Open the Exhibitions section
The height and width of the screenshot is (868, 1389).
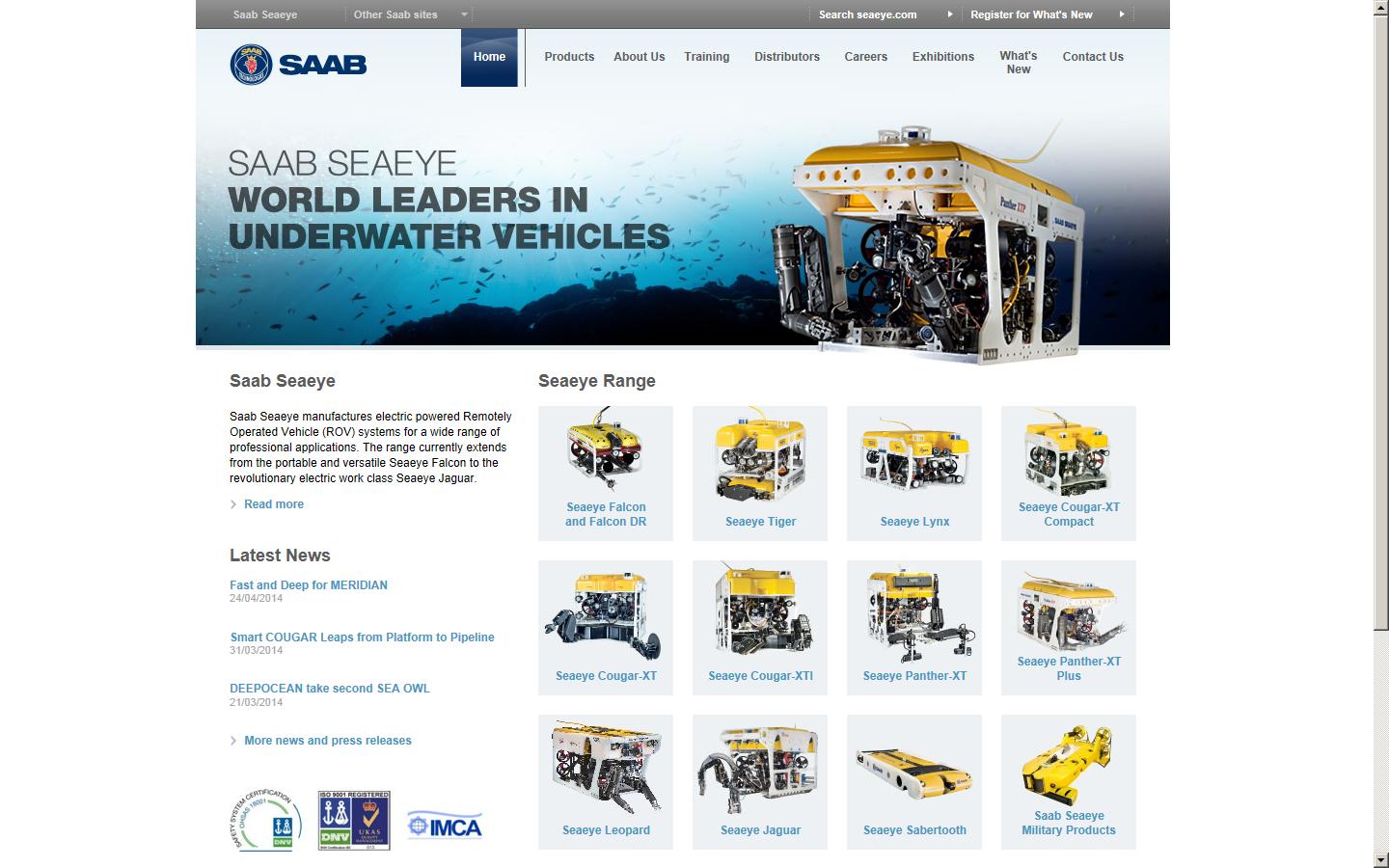click(x=942, y=57)
